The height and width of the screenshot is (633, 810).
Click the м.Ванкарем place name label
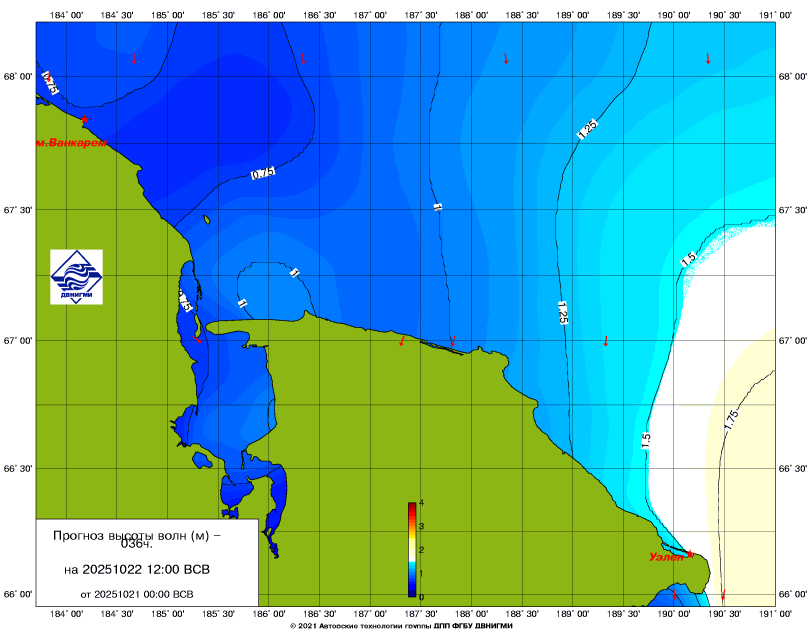(x=70, y=143)
